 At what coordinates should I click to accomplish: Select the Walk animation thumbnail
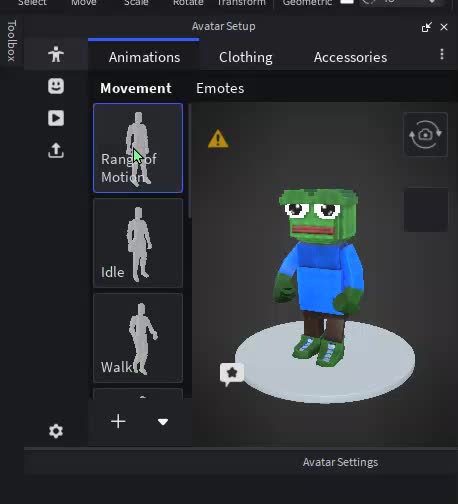click(x=138, y=338)
